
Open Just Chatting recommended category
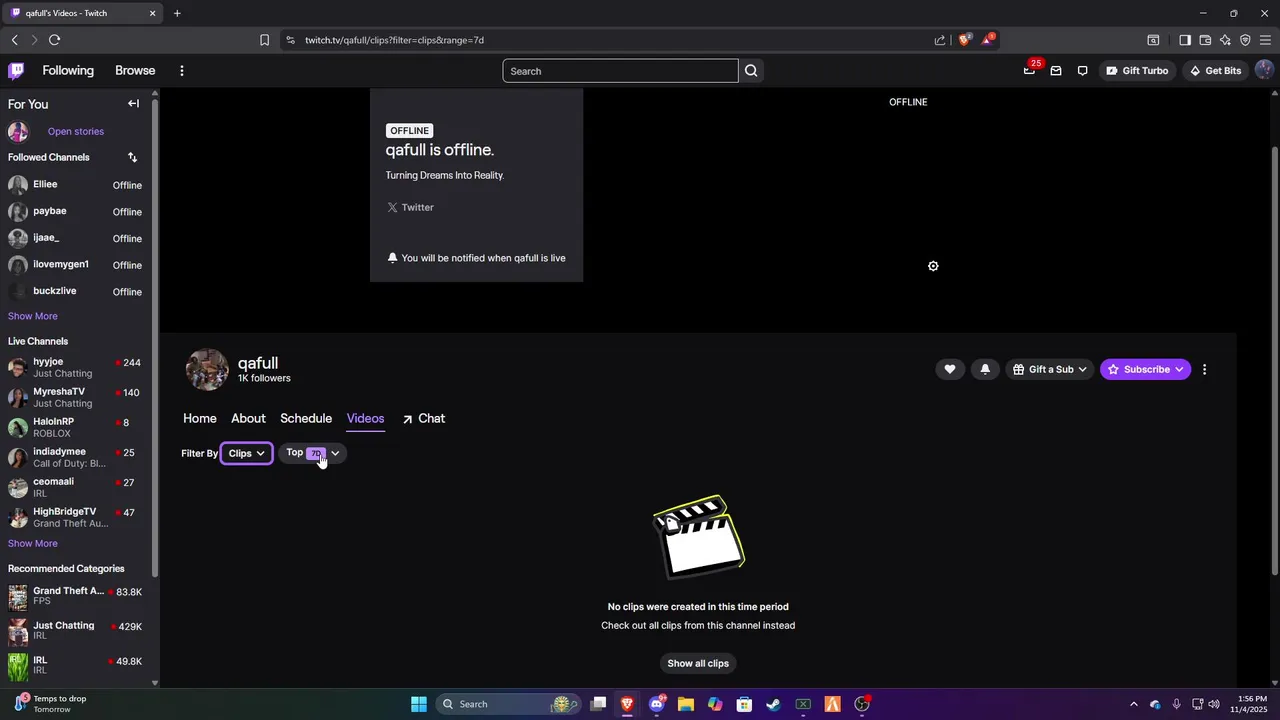[x=76, y=631]
